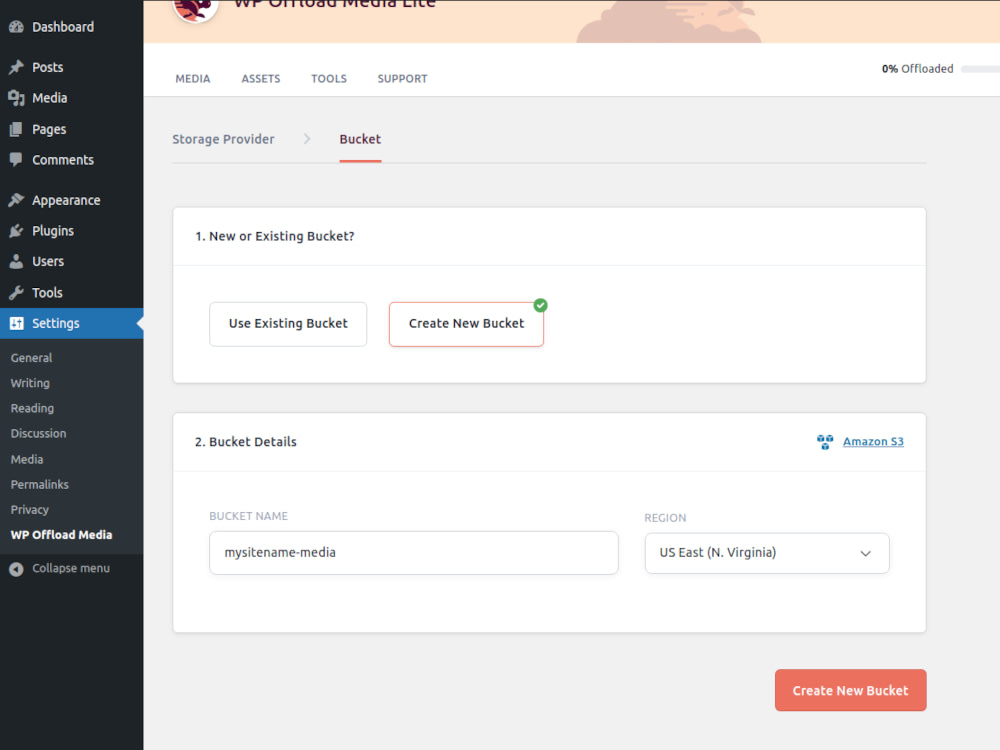Click the Comments speech bubble icon
The height and width of the screenshot is (750, 1000).
(x=16, y=160)
